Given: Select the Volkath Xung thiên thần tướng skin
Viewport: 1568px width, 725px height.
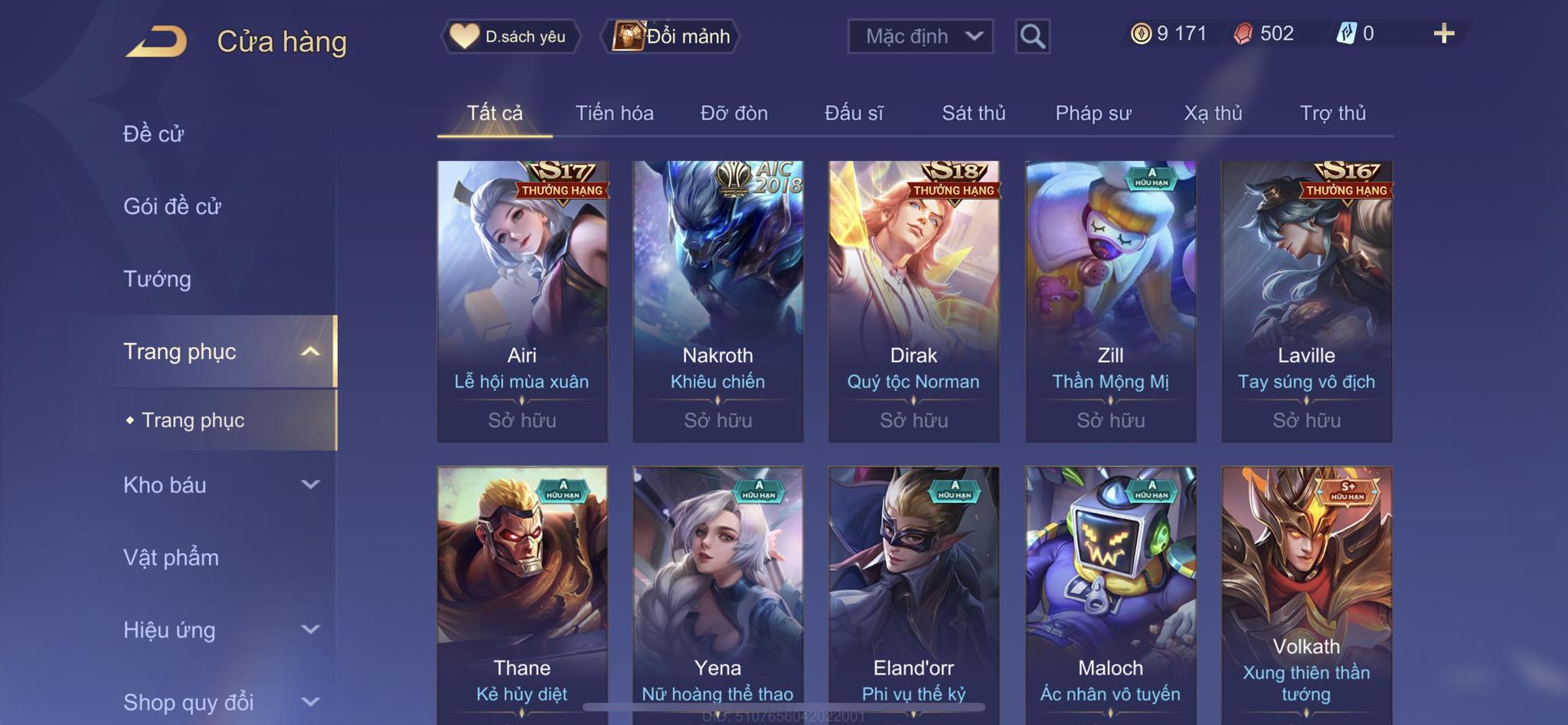Looking at the screenshot, I should tap(1306, 595).
